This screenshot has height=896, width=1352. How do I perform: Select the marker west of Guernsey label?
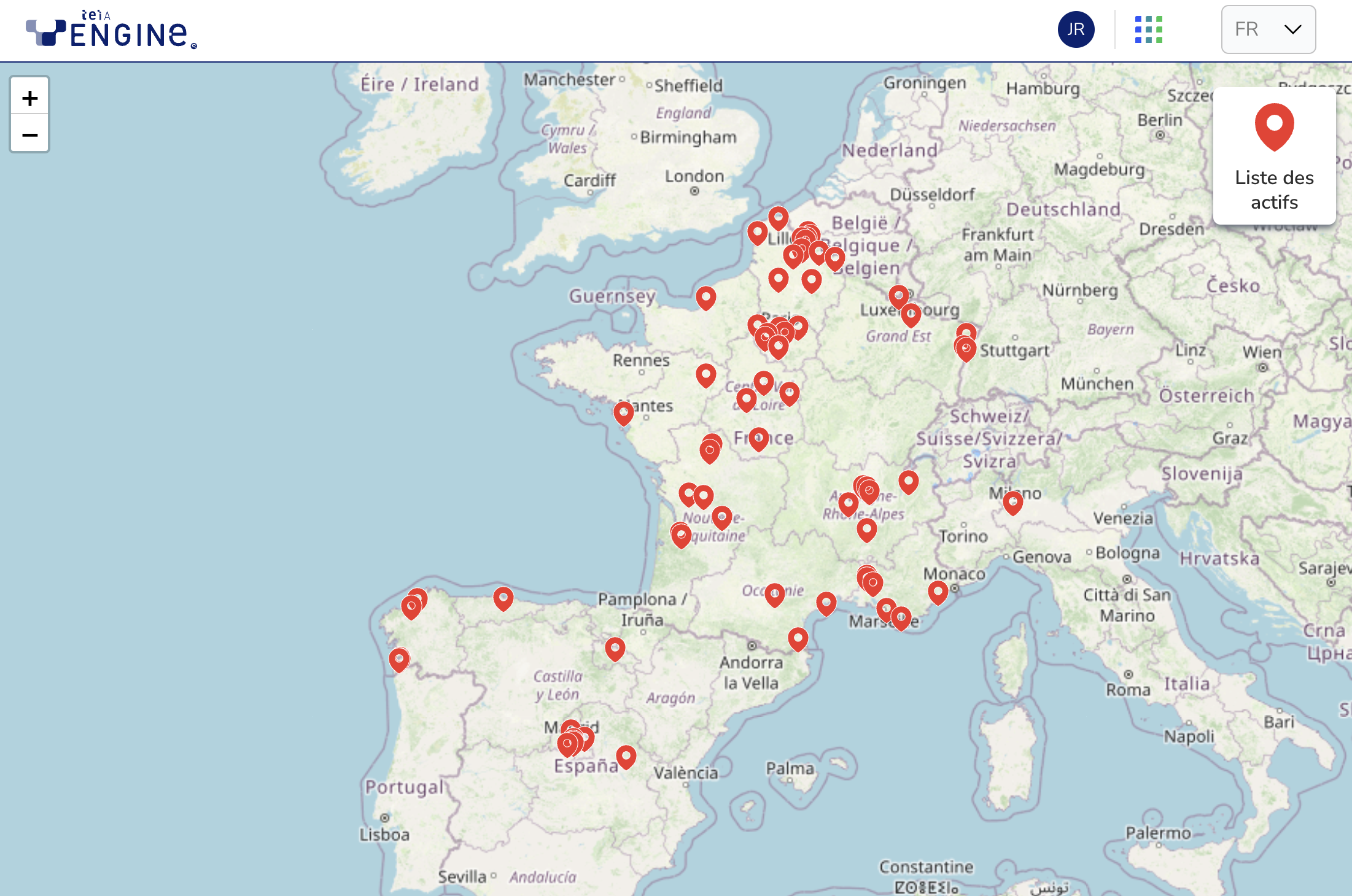pos(705,297)
